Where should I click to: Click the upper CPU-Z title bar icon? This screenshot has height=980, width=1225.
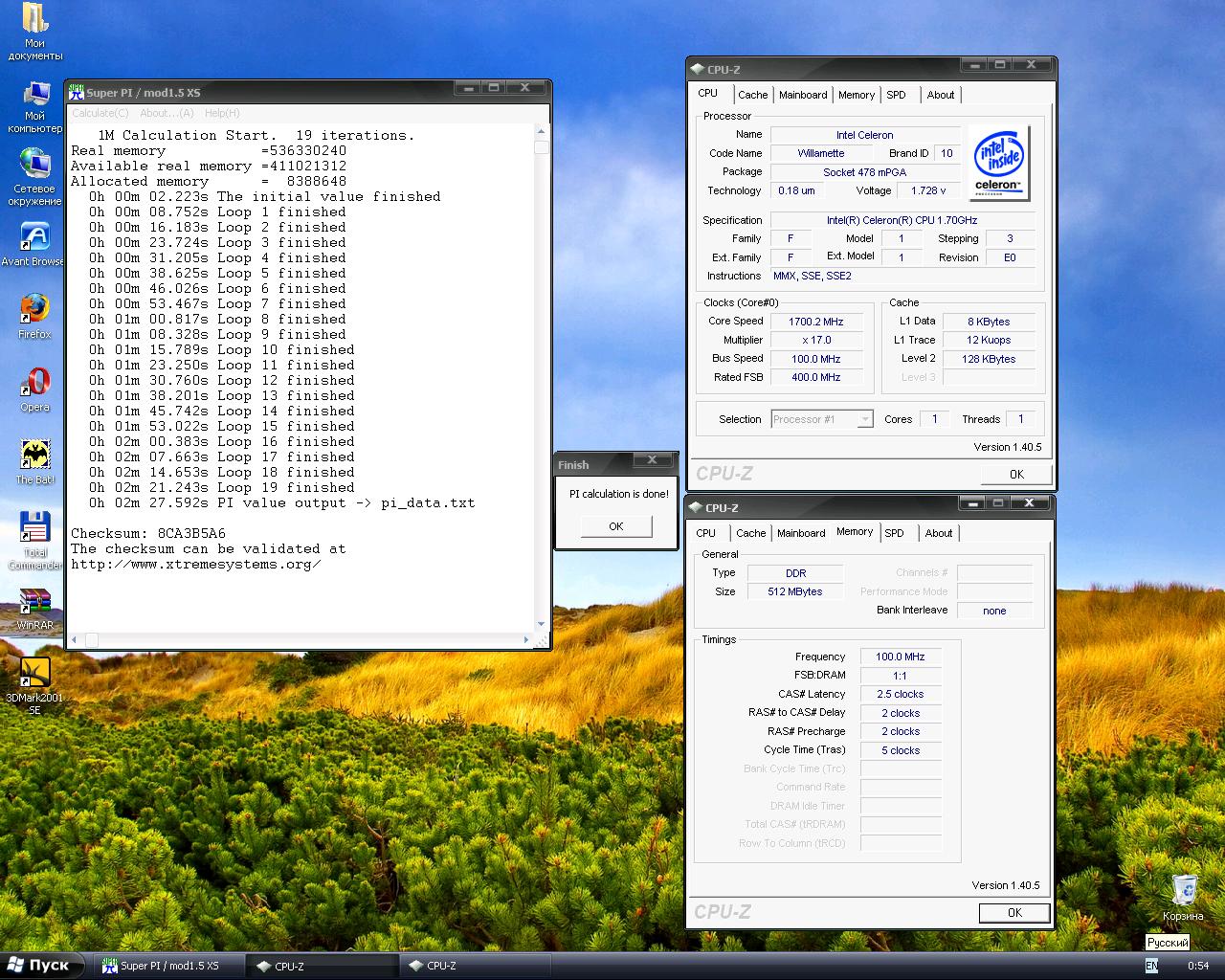point(696,69)
